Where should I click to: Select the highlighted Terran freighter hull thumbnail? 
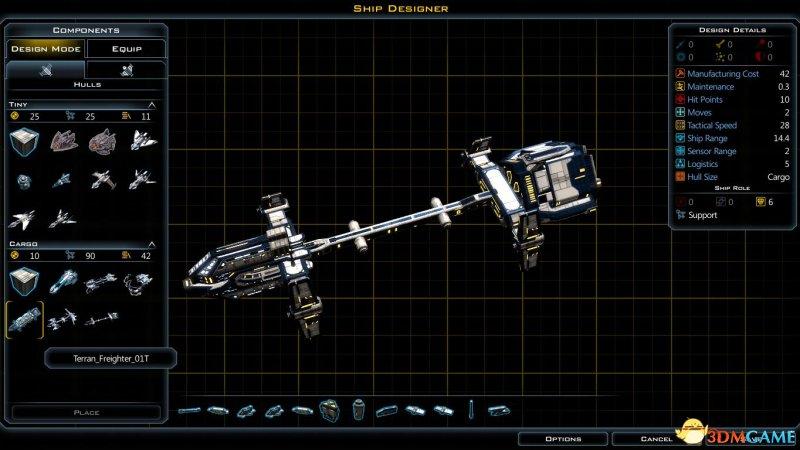pos(24,320)
